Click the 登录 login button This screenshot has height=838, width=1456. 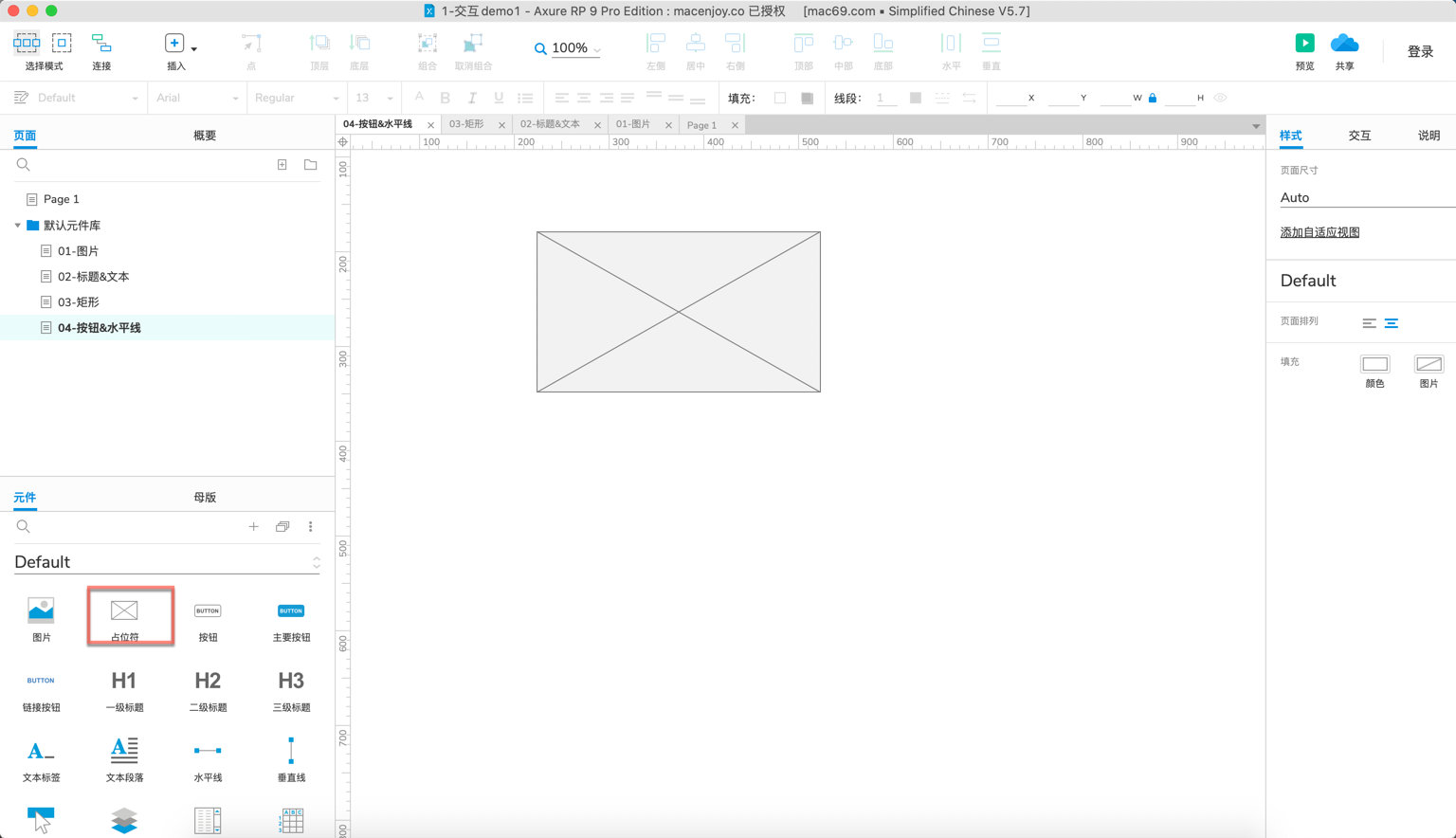[1420, 51]
